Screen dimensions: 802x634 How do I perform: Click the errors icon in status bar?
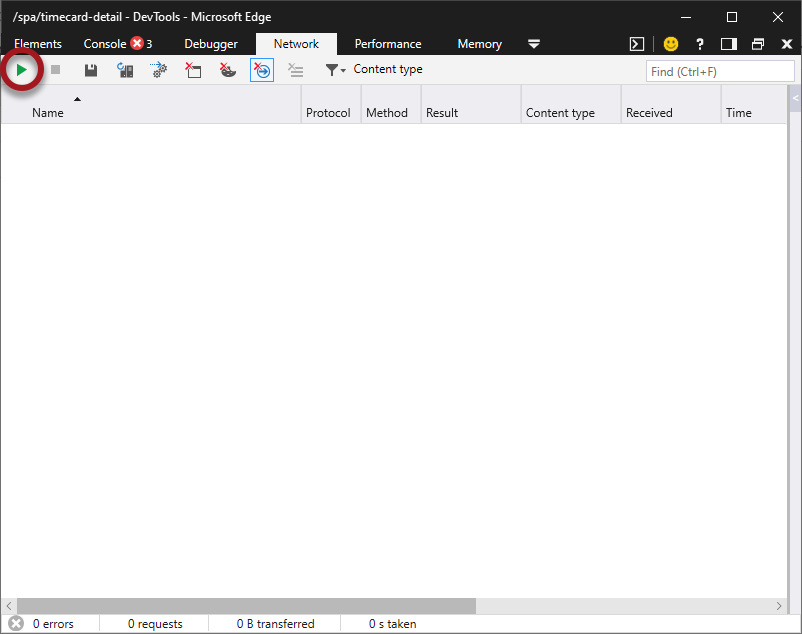16,624
